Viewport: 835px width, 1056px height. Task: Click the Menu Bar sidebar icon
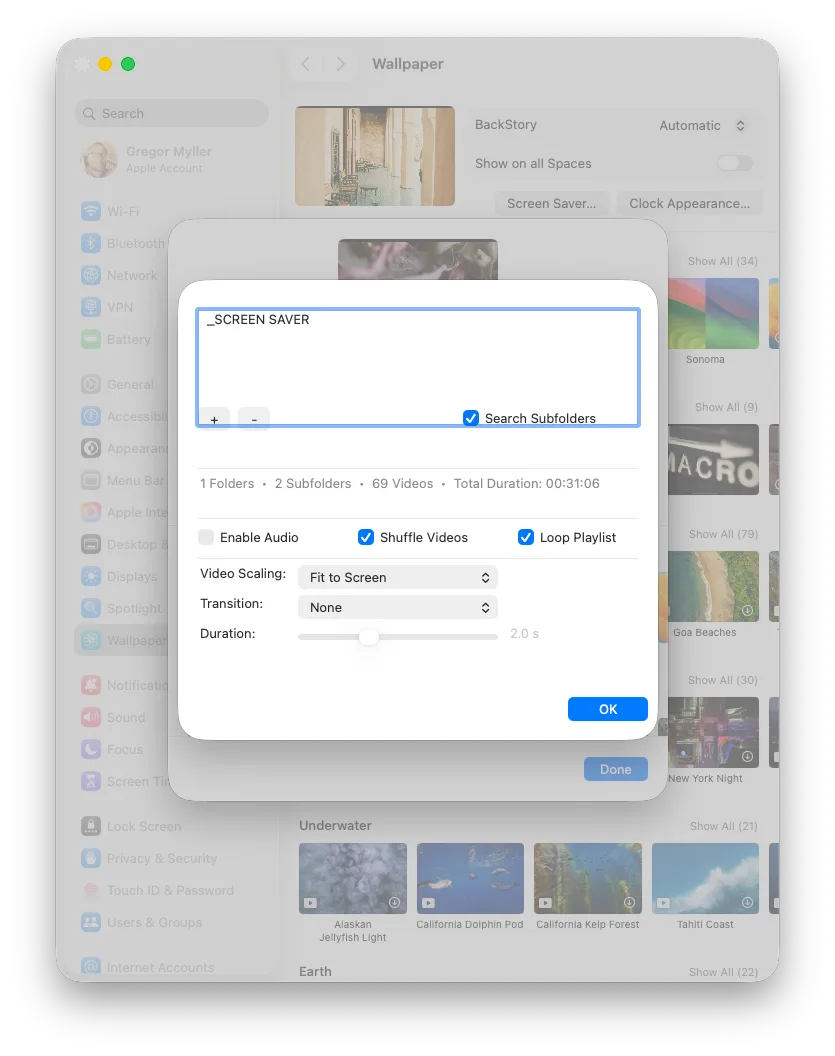pos(91,480)
